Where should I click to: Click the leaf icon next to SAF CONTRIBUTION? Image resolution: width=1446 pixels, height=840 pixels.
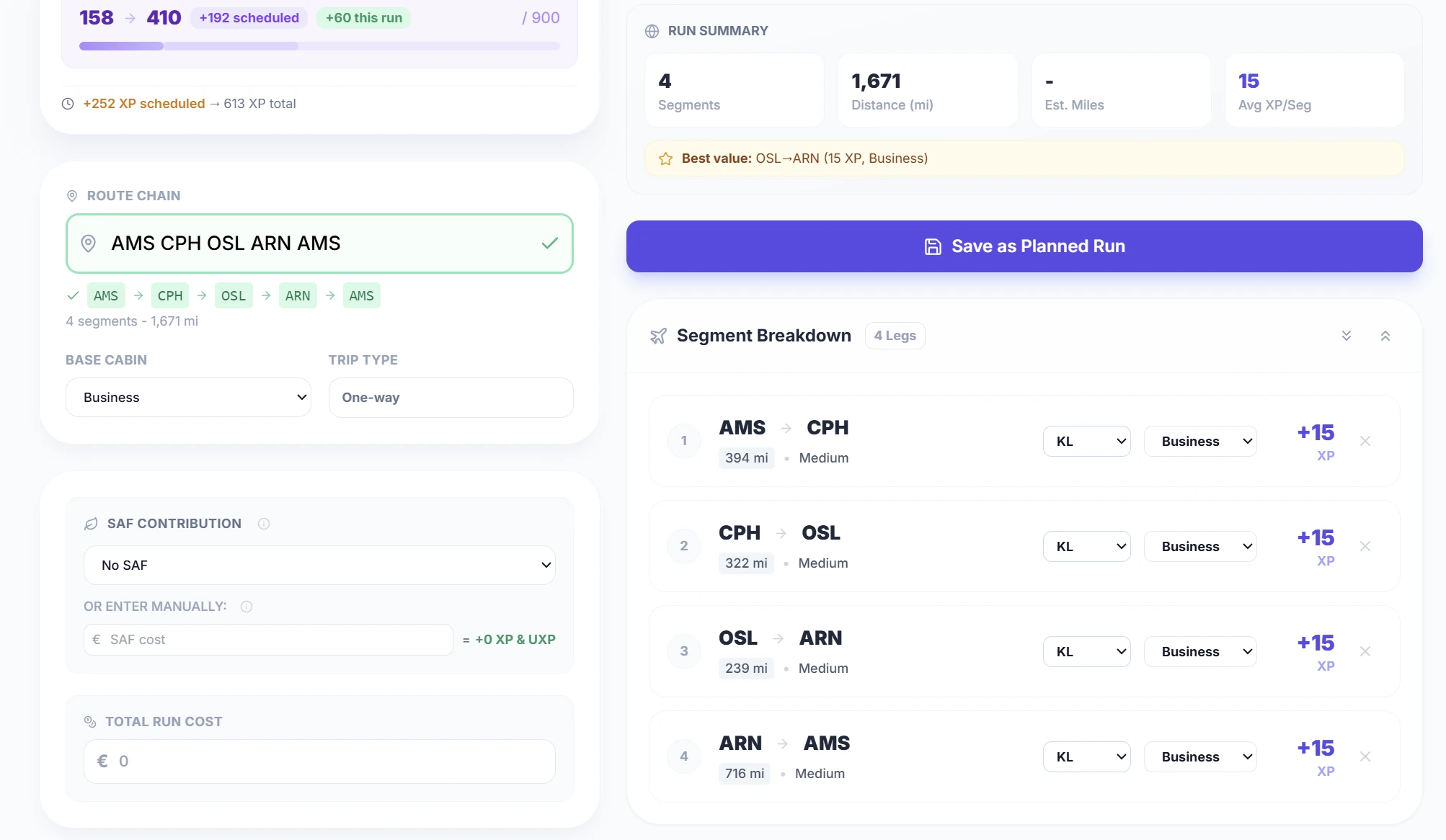tap(91, 523)
